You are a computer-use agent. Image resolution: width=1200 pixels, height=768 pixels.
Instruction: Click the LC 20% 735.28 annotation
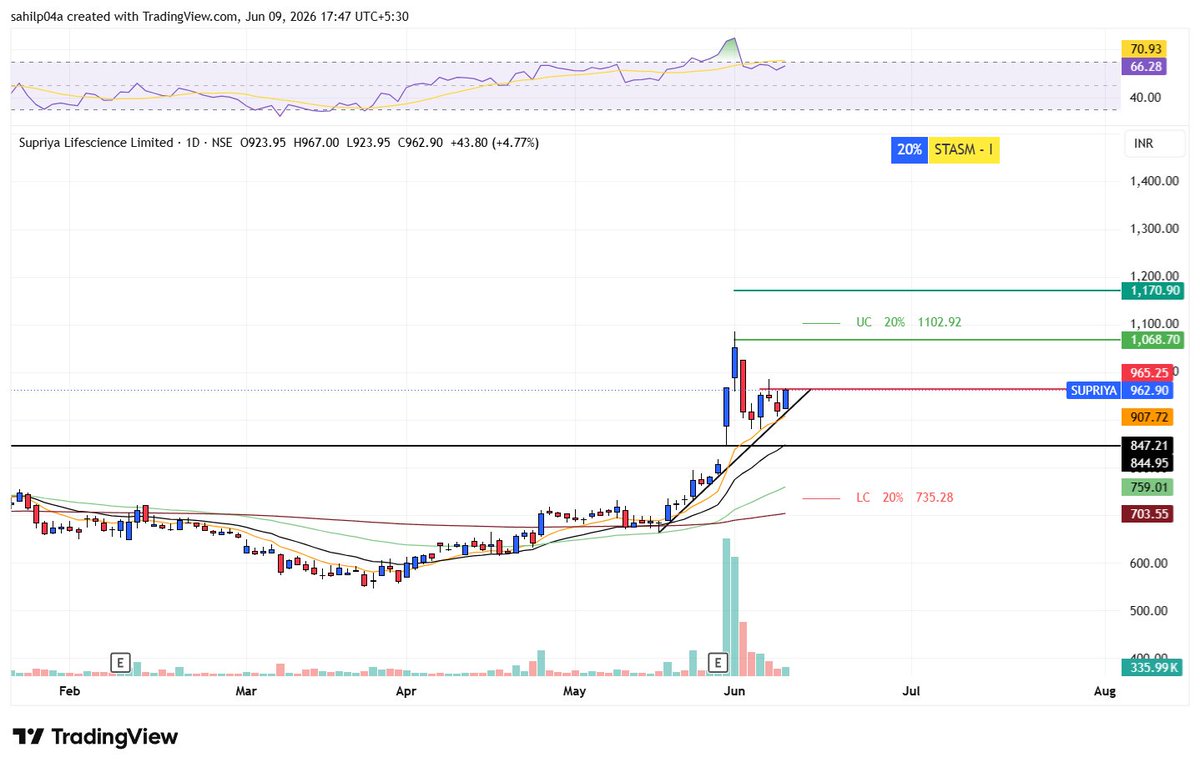tap(904, 497)
